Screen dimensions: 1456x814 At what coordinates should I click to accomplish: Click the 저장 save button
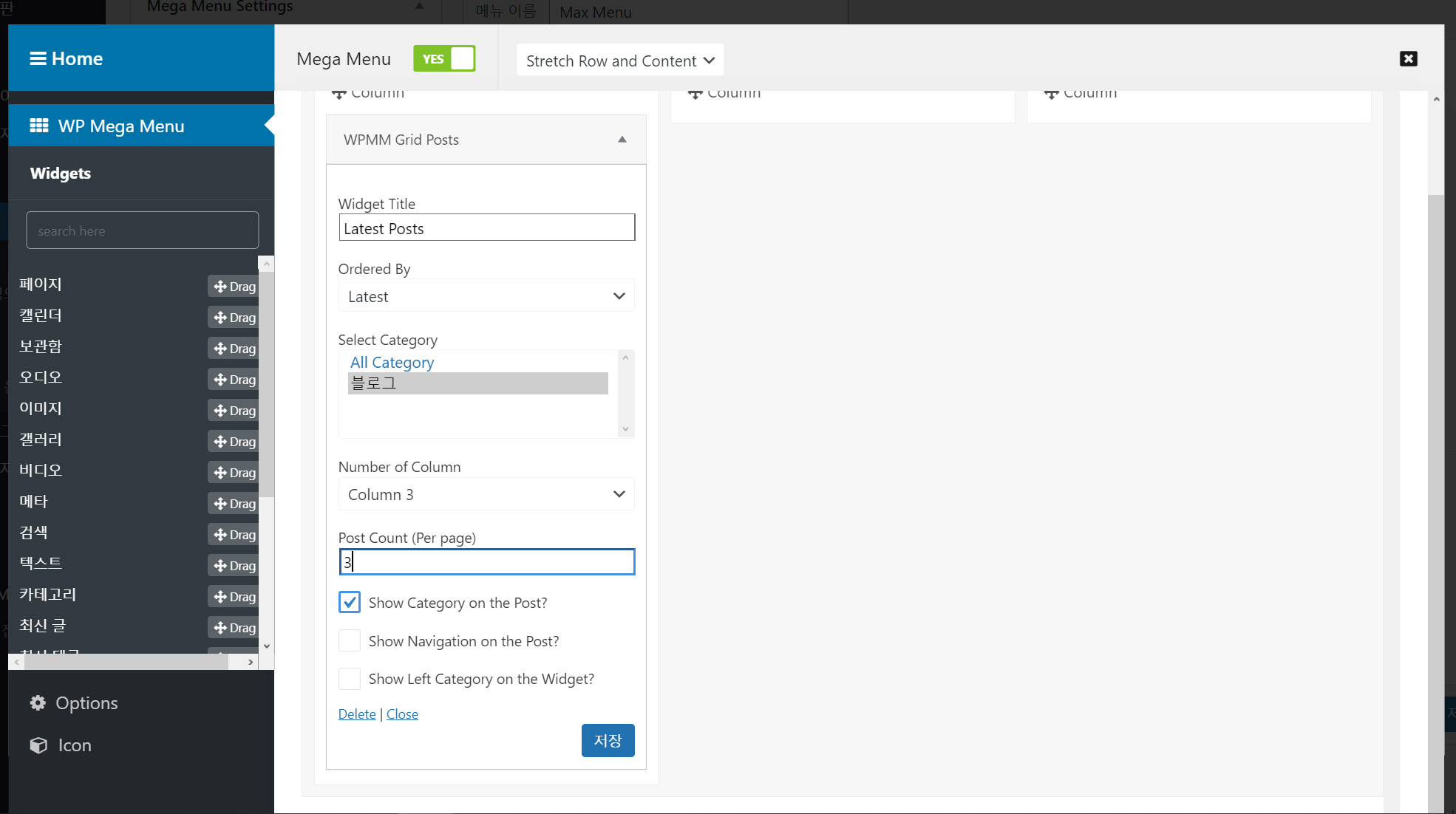coord(608,740)
